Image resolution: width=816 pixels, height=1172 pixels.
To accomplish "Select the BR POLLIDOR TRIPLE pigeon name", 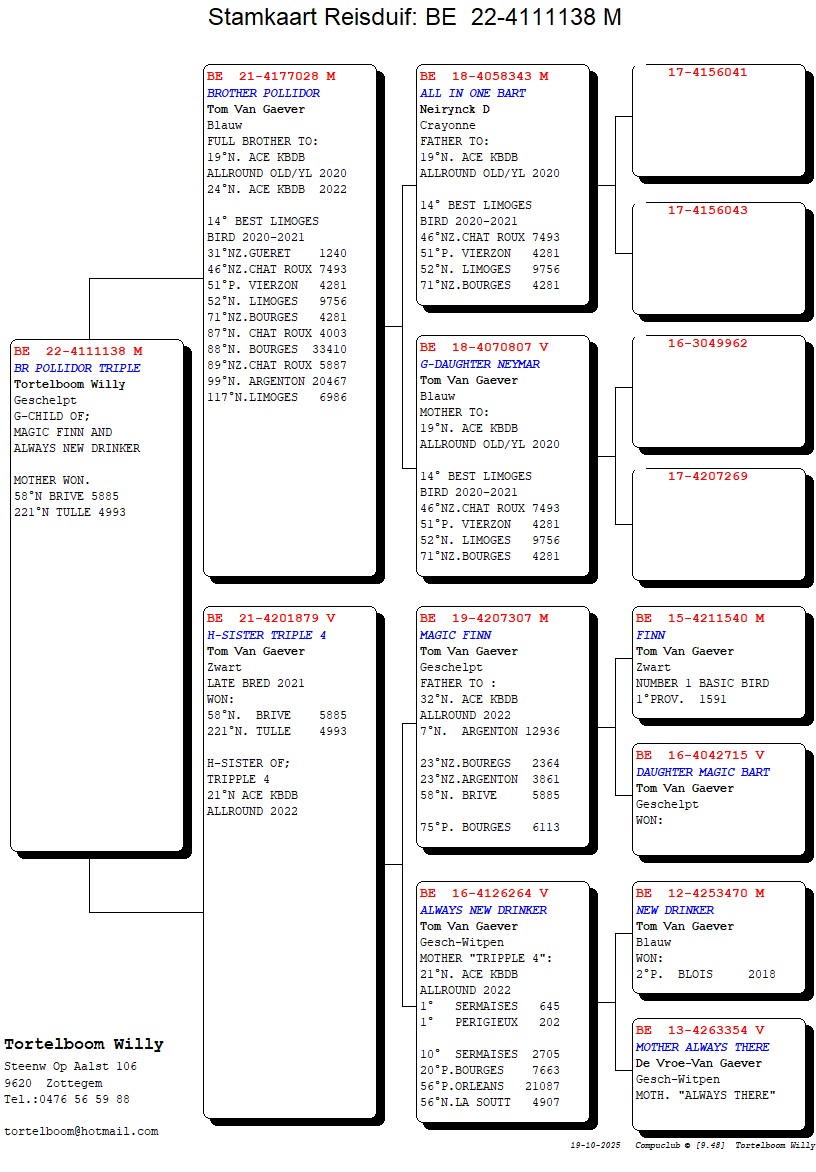I will [x=77, y=368].
